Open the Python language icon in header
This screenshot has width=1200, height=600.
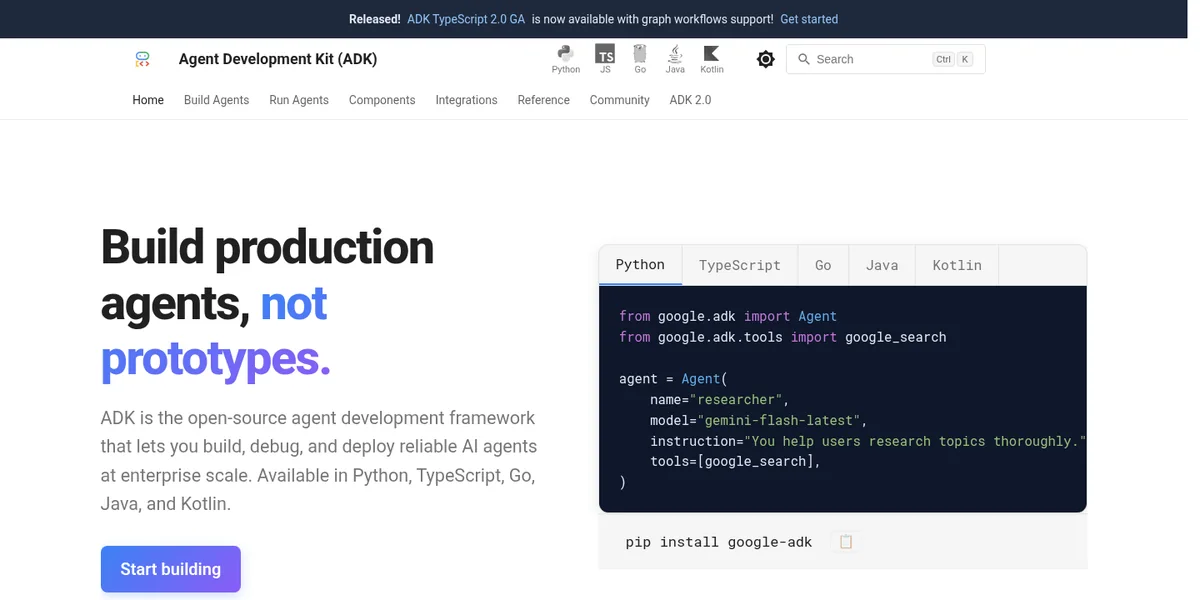pos(566,59)
